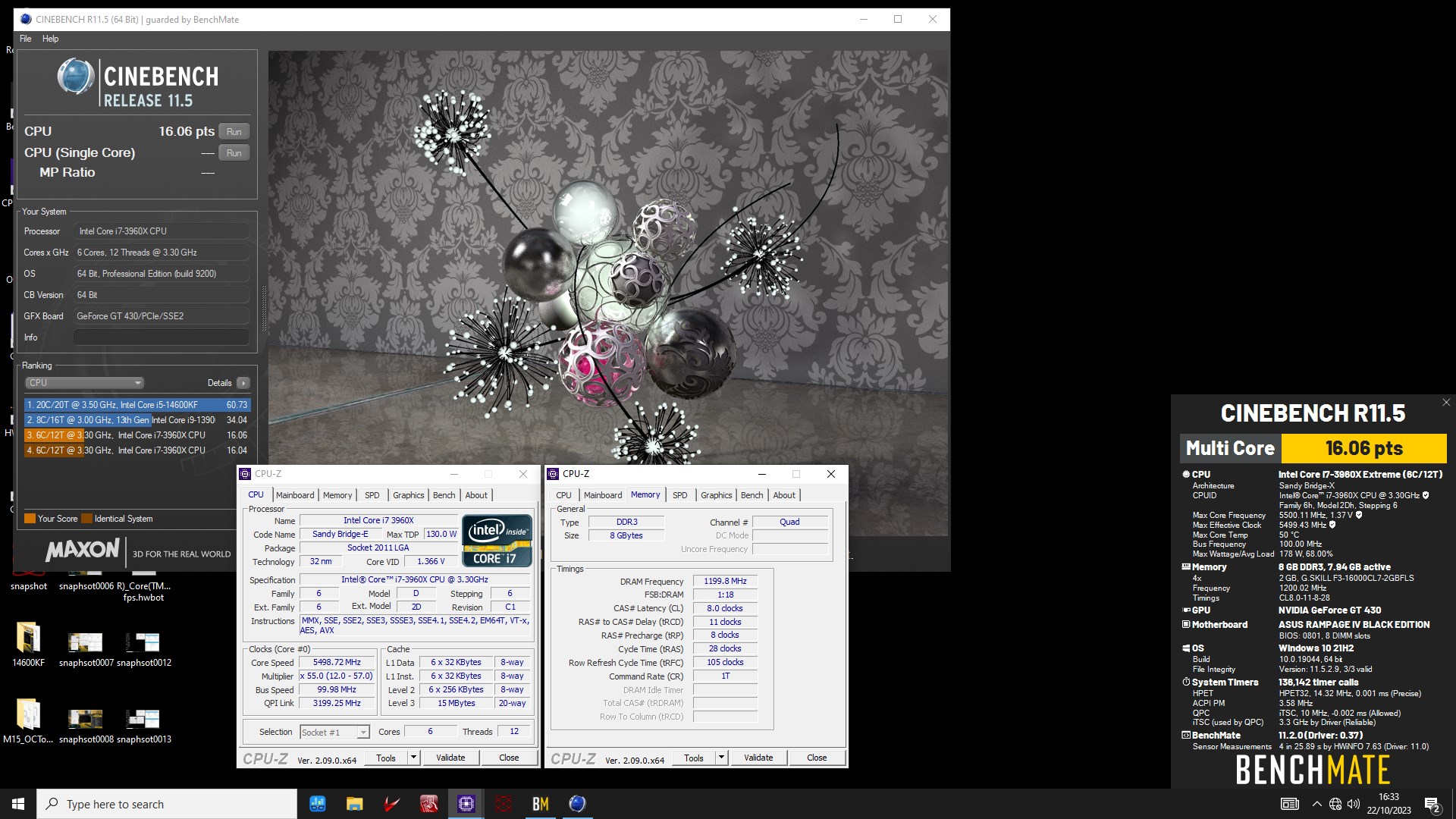Click the Multiplier value x 55.0
1456x819 pixels.
[337, 676]
